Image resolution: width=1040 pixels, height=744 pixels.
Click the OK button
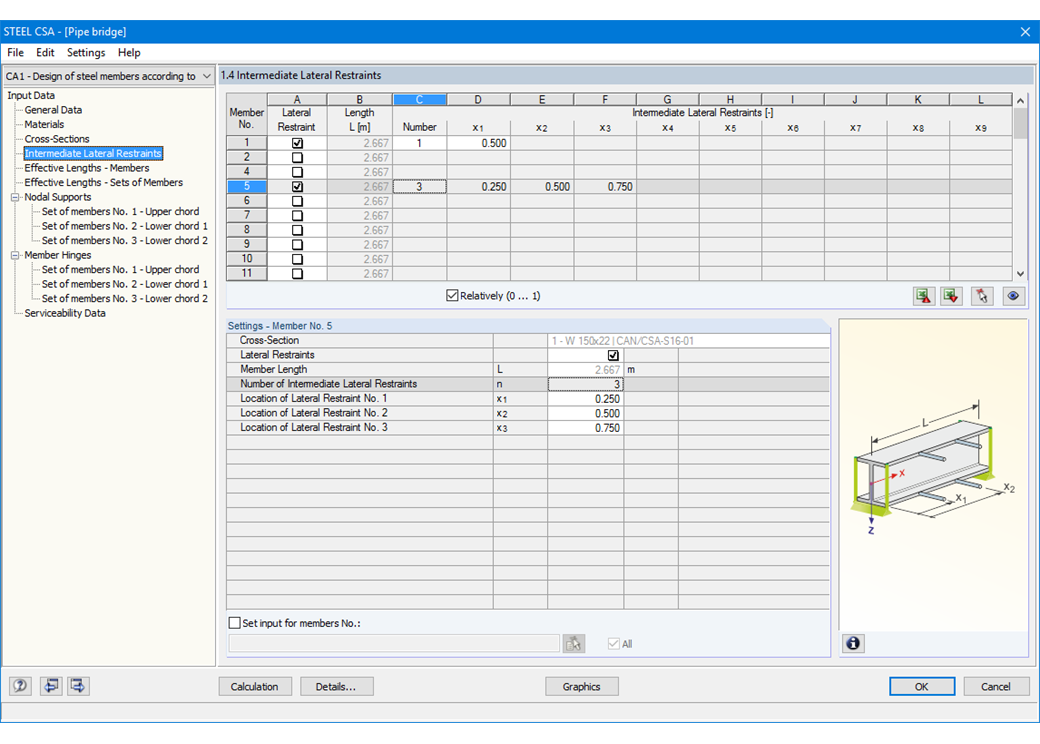click(x=922, y=686)
